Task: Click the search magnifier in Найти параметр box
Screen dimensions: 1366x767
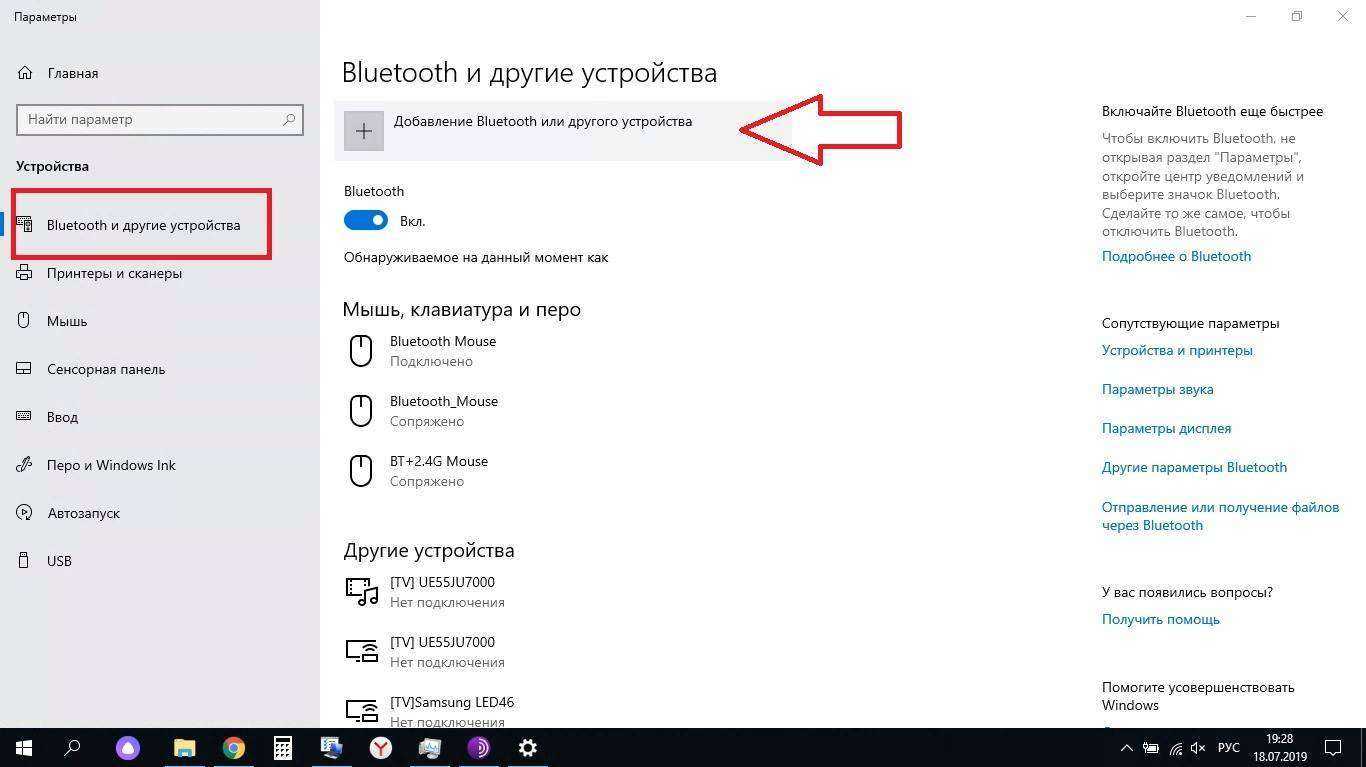Action: tap(289, 119)
